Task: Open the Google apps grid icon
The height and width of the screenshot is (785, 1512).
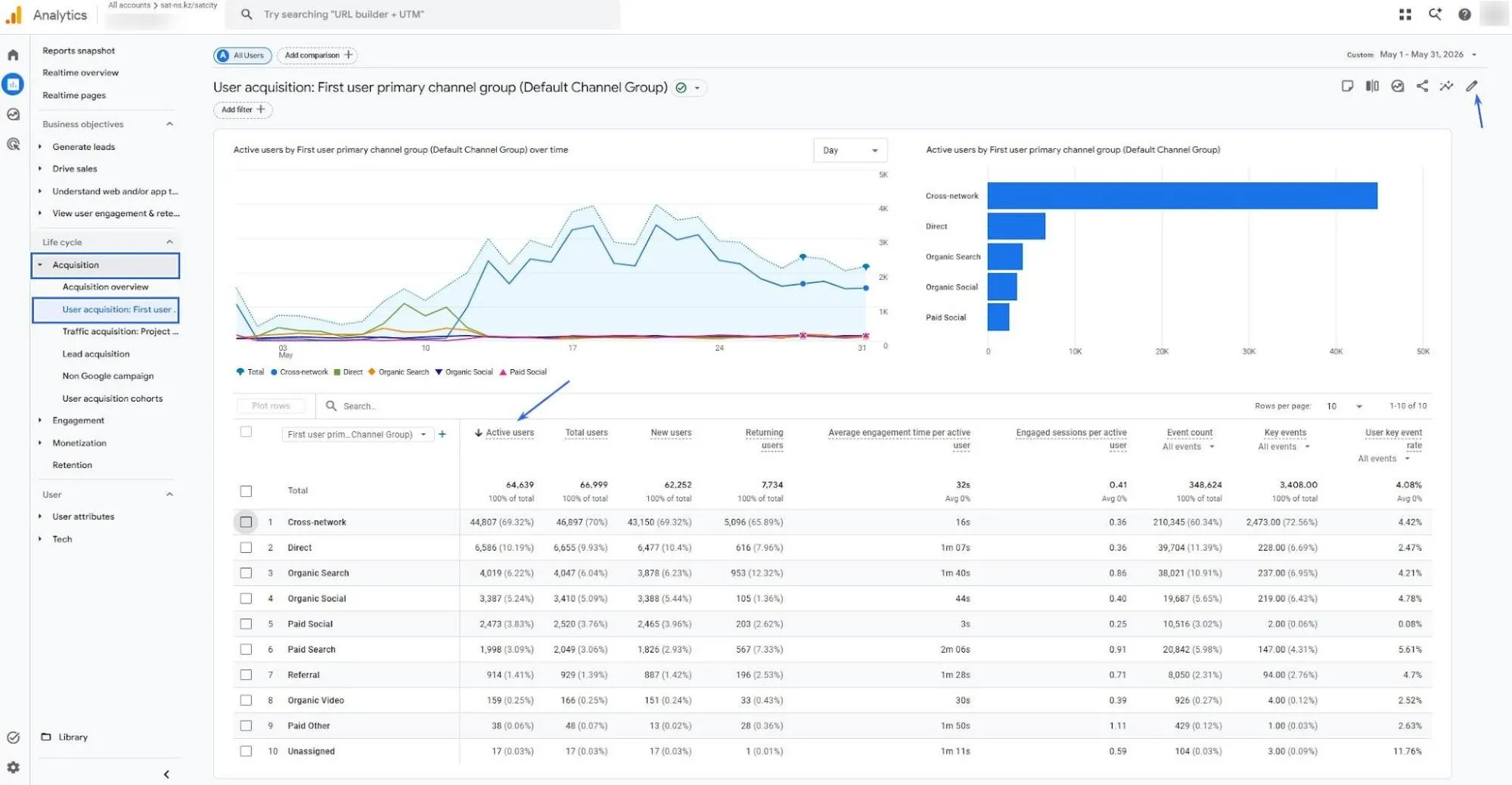Action: [x=1405, y=14]
